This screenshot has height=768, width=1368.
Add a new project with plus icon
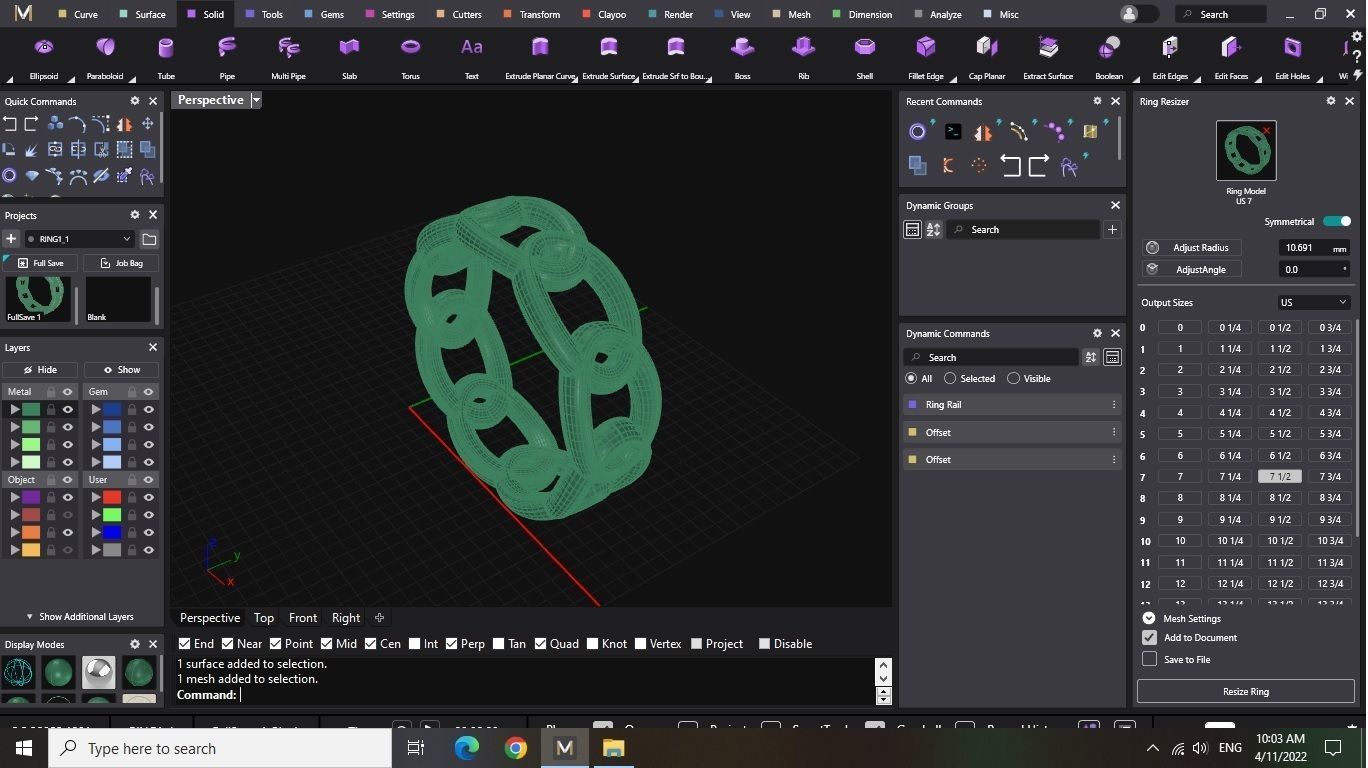(11, 239)
